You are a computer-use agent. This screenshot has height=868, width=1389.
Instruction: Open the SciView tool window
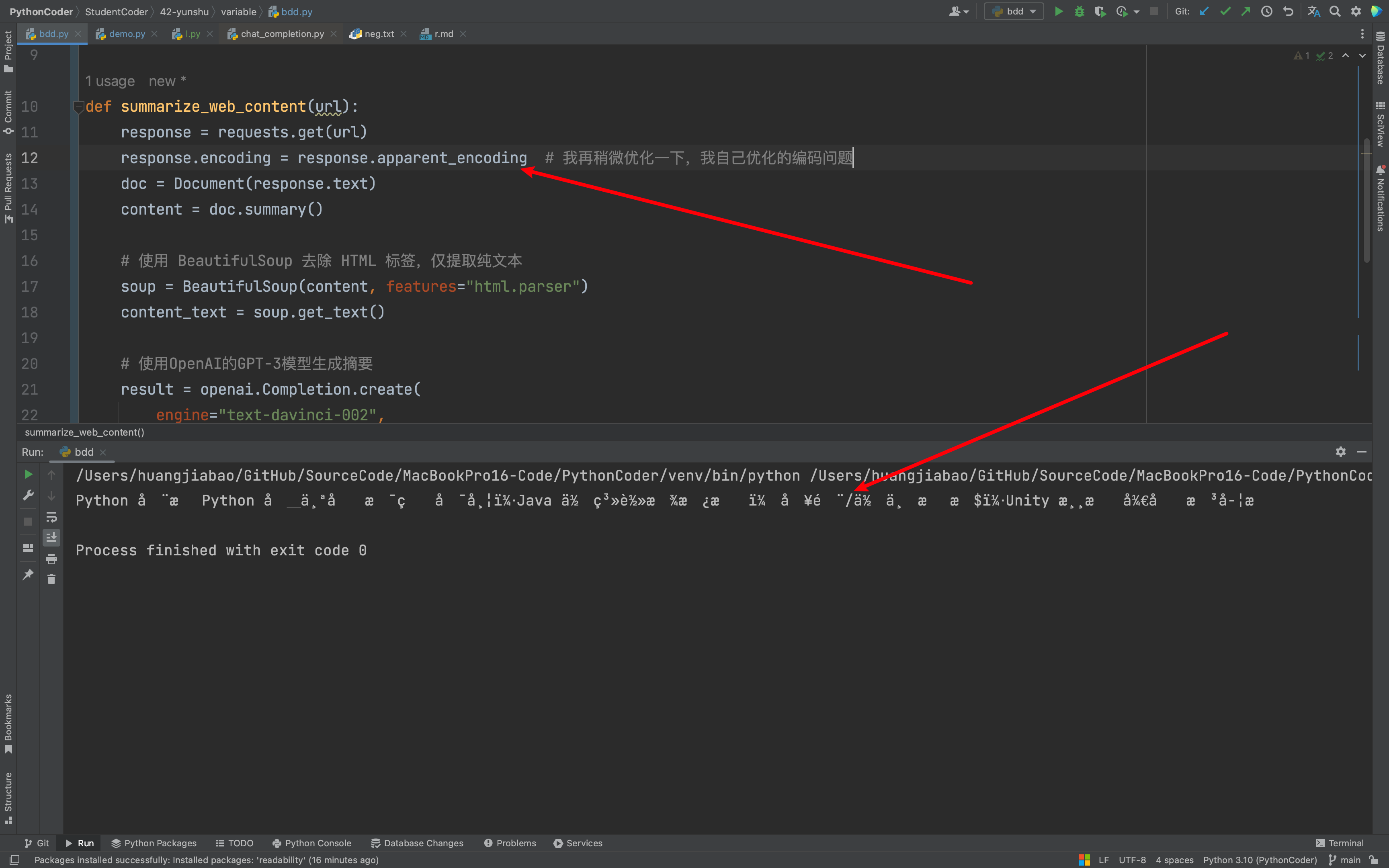pos(1381,124)
